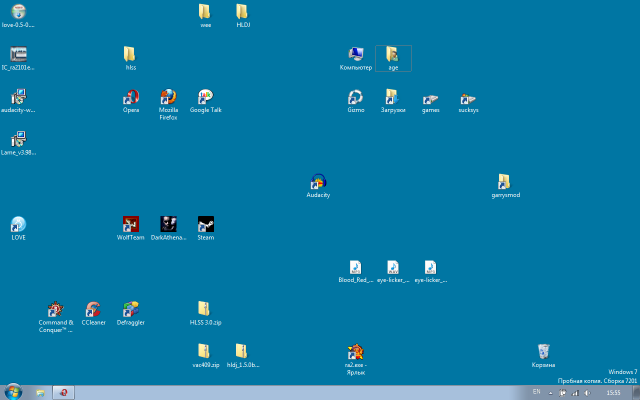Screen dimensions: 640x400
Task: Click the Show desktop button in the taskbar
Action: tap(636, 393)
